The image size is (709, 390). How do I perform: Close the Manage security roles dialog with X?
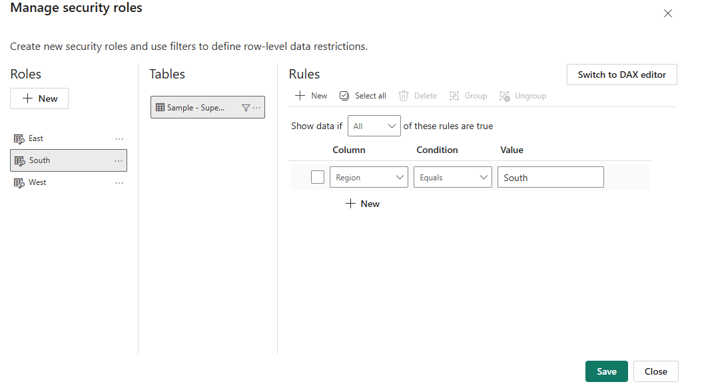click(x=668, y=14)
